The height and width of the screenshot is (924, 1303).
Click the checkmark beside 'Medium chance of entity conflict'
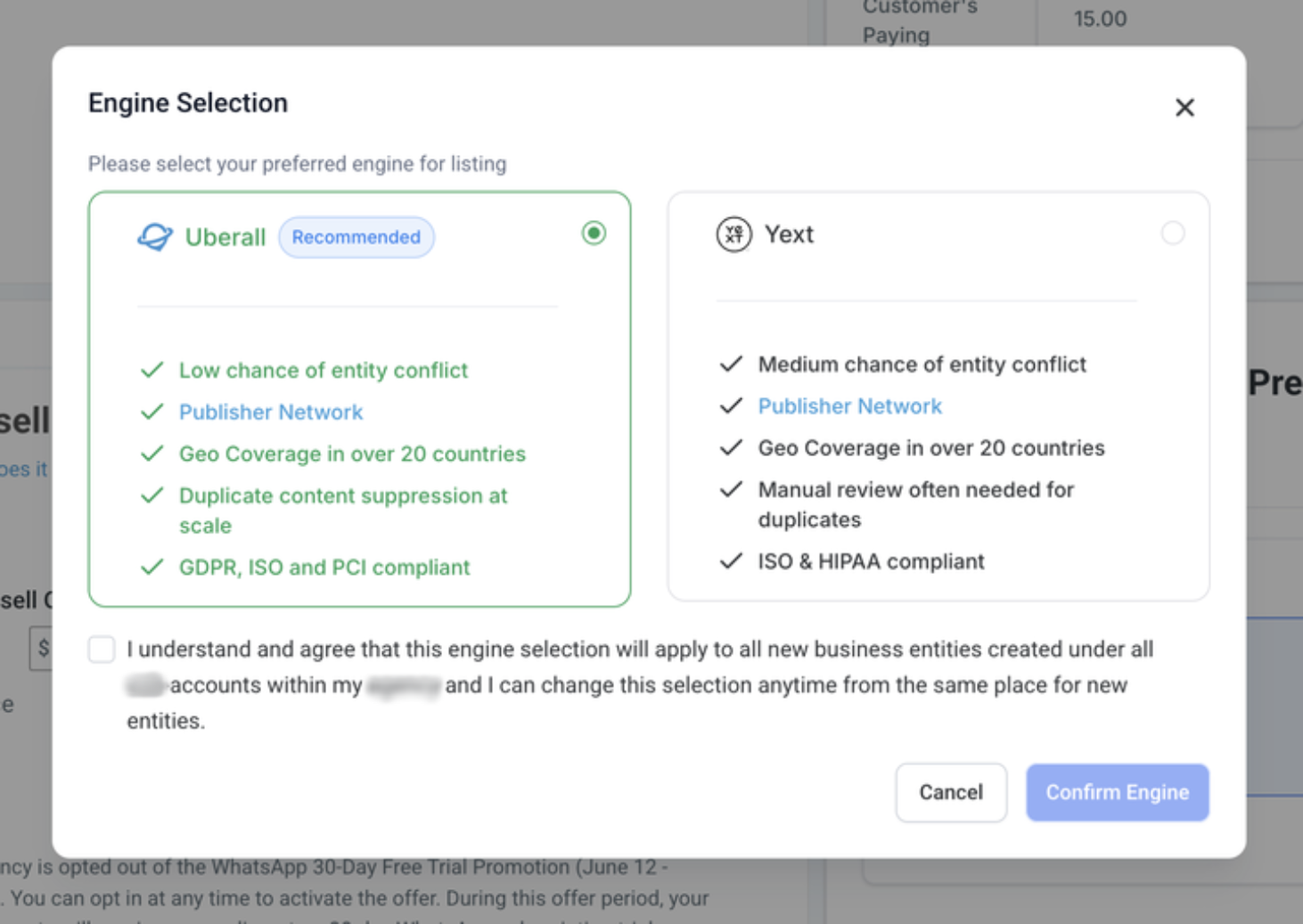tap(731, 364)
